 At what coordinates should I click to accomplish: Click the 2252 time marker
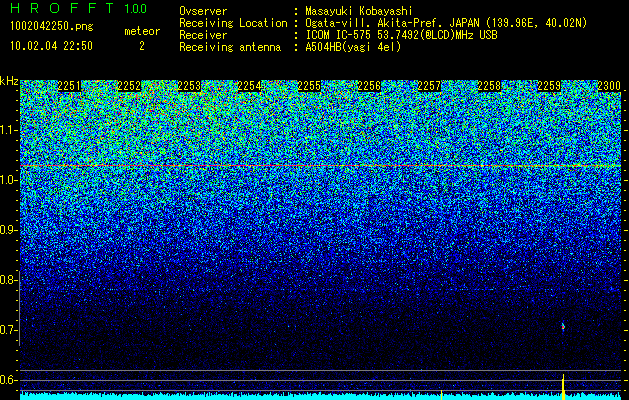[x=129, y=86]
